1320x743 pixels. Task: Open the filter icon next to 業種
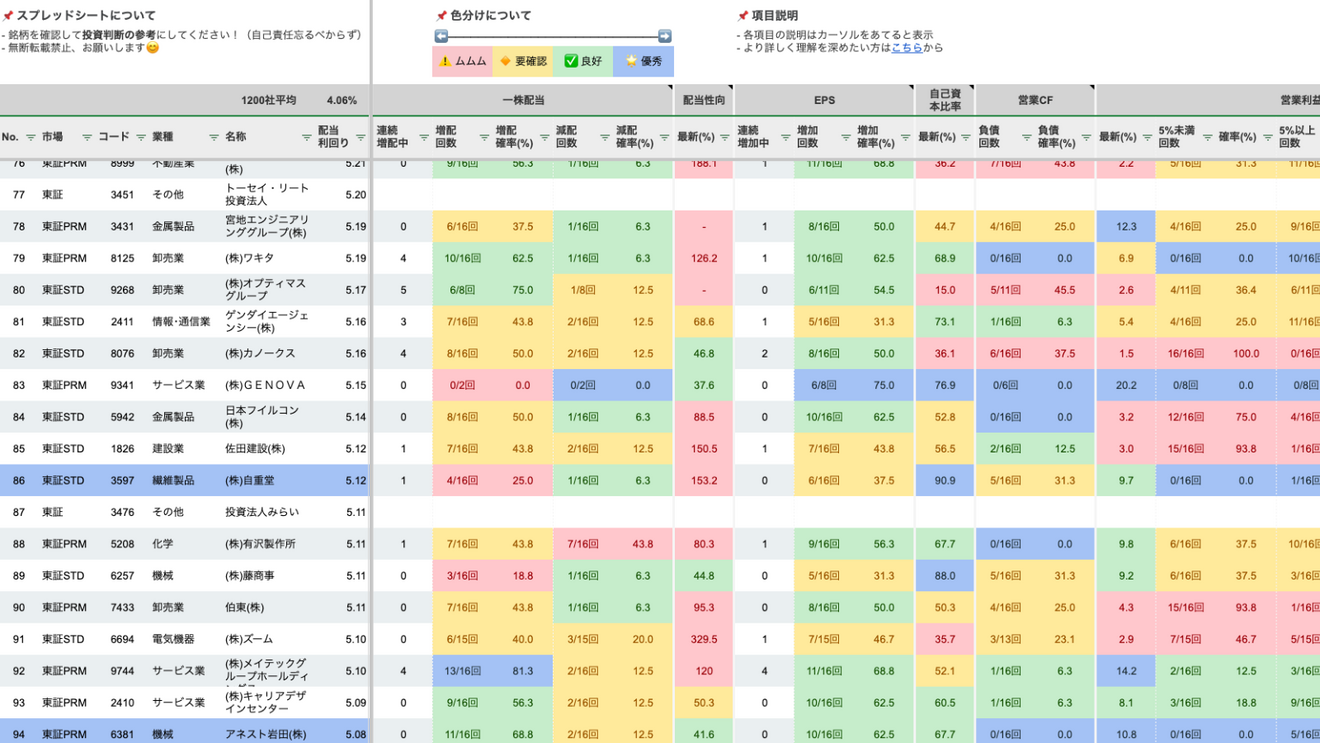[213, 137]
